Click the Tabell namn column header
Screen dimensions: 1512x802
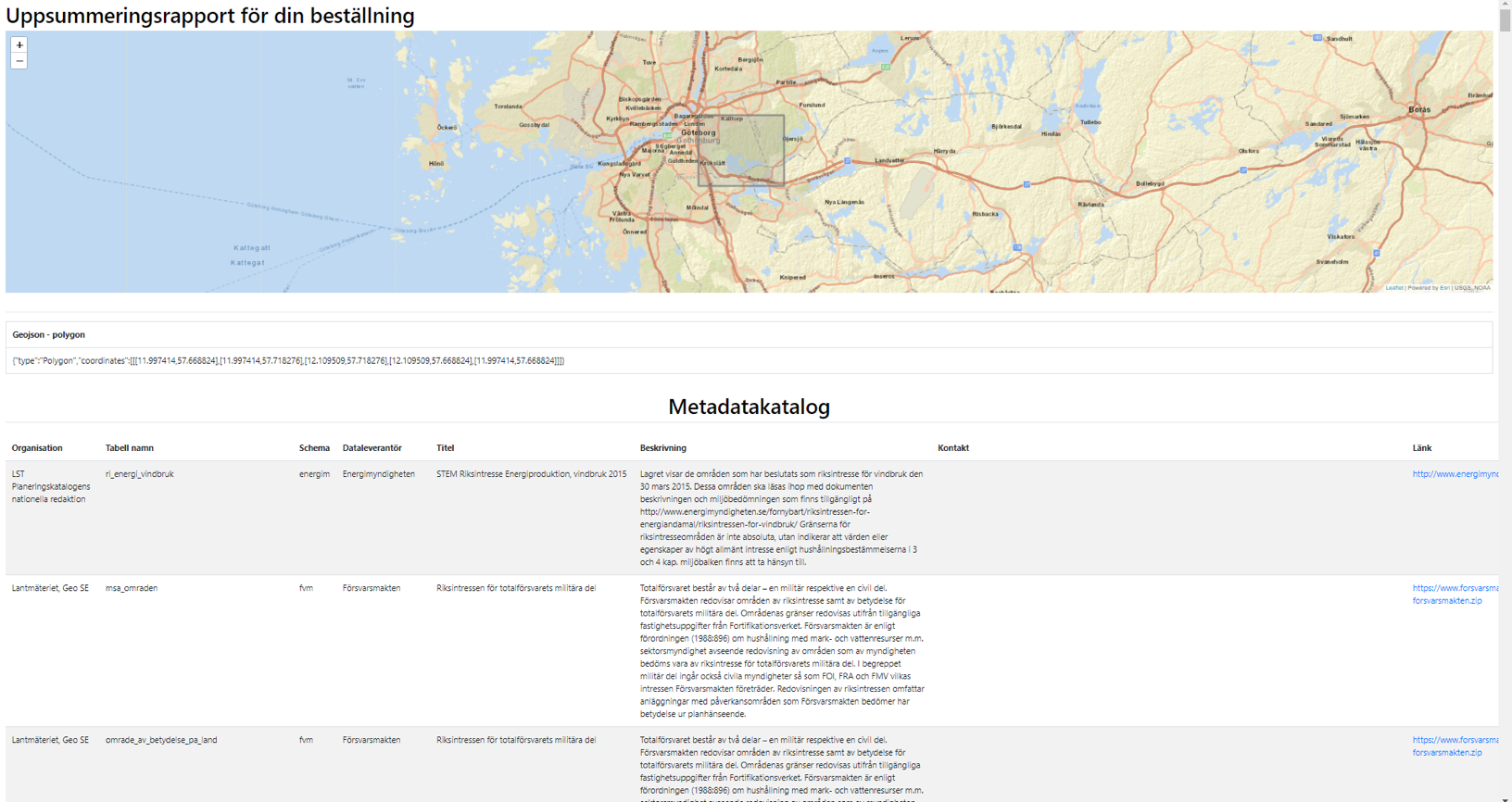130,448
